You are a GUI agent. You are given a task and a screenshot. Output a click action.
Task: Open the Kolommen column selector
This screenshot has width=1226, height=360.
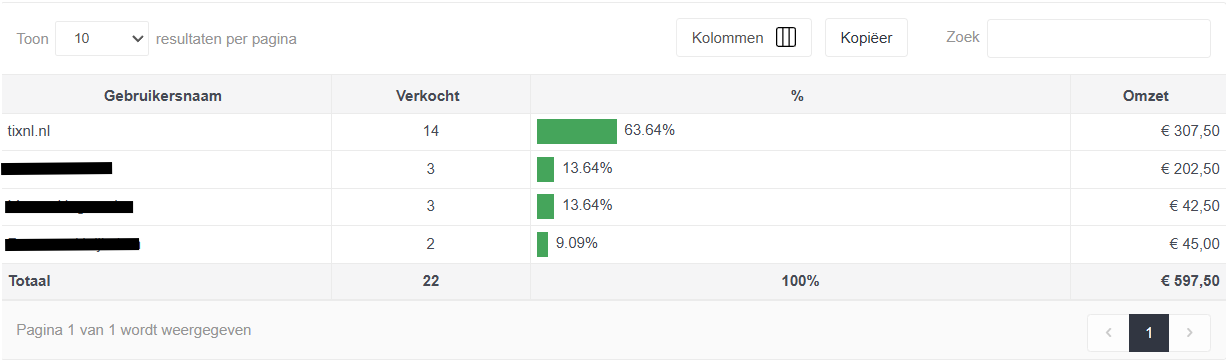point(744,38)
